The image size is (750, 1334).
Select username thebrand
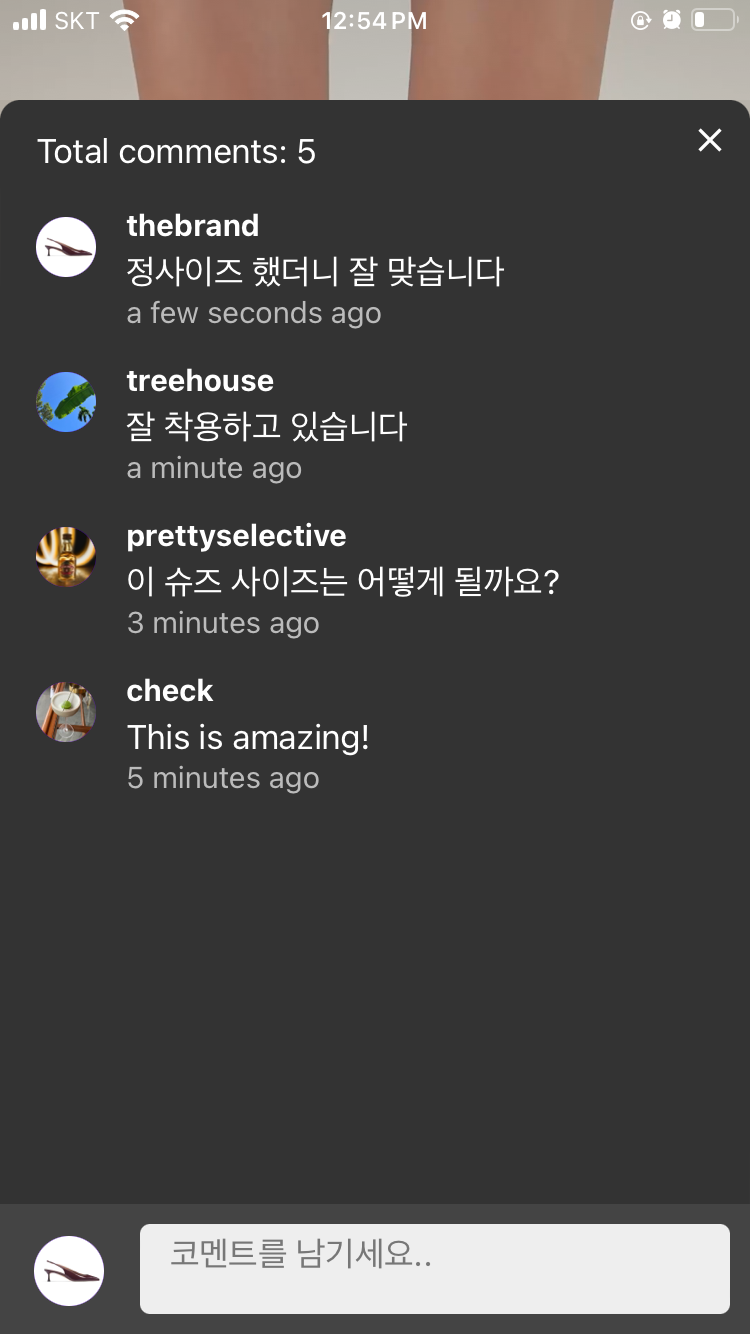[192, 226]
